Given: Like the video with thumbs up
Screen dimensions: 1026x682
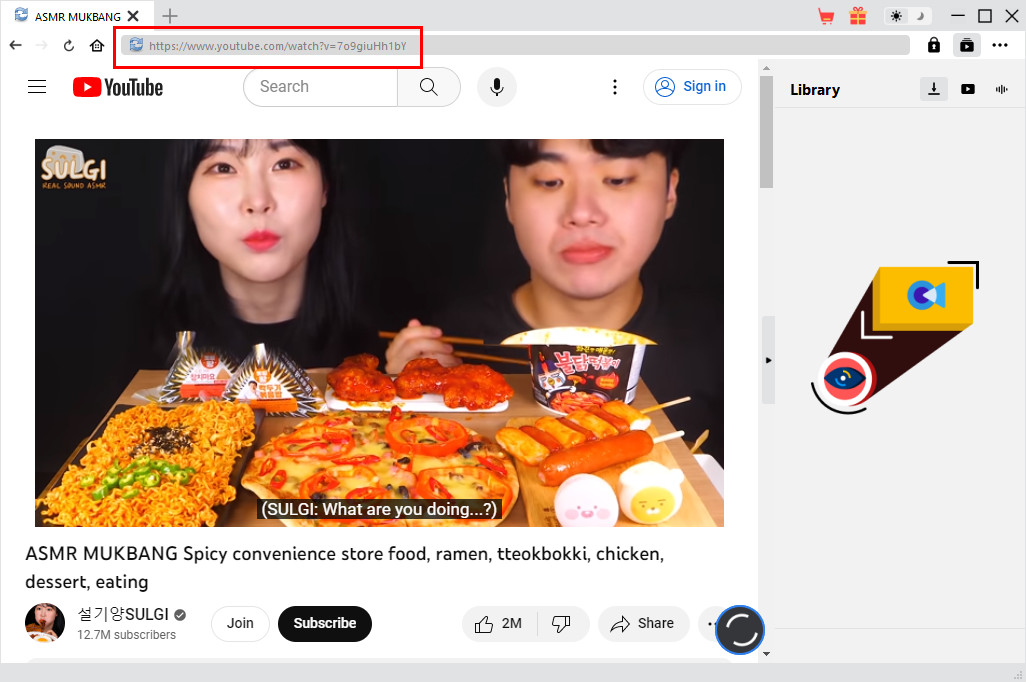Looking at the screenshot, I should 499,623.
